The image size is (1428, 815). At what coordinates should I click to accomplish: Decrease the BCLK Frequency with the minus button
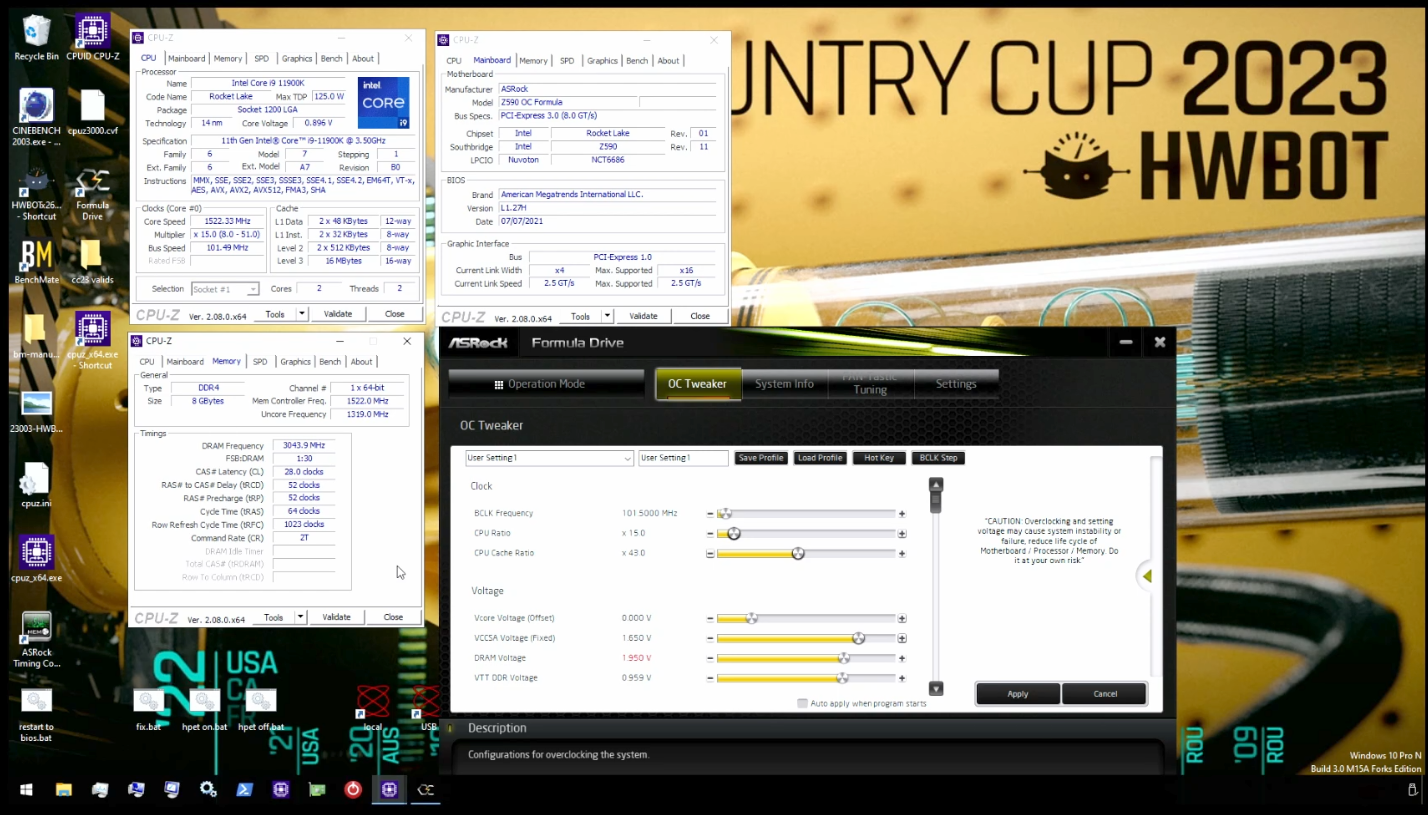click(x=711, y=514)
